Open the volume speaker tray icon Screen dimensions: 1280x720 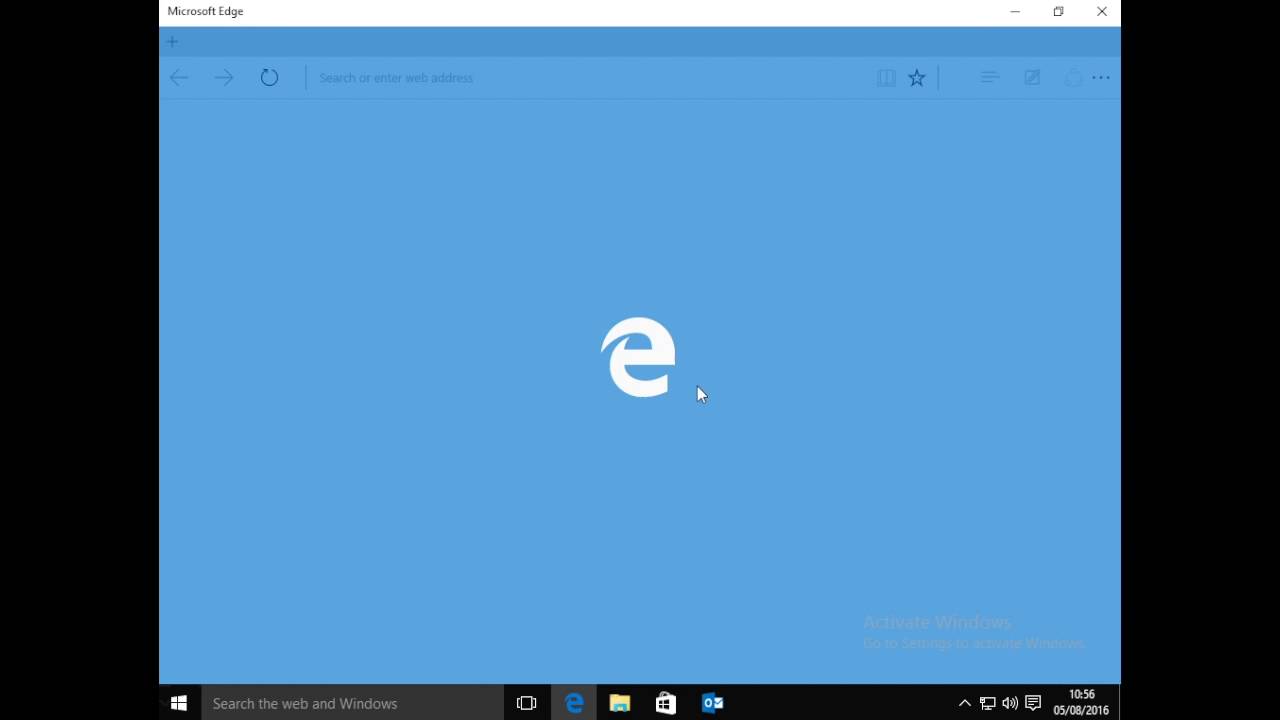coord(1010,704)
